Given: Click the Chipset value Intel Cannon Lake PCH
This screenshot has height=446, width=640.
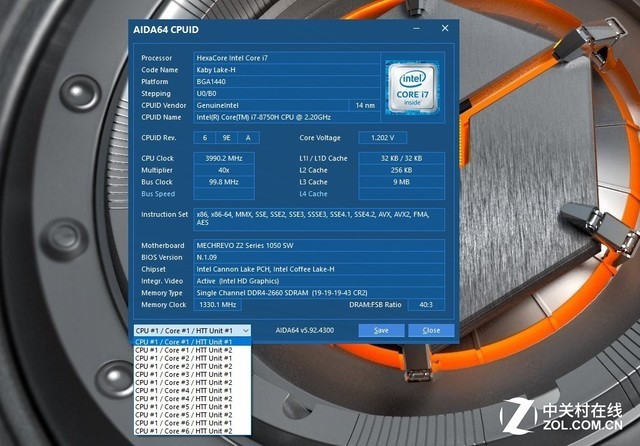Looking at the screenshot, I should point(319,269).
